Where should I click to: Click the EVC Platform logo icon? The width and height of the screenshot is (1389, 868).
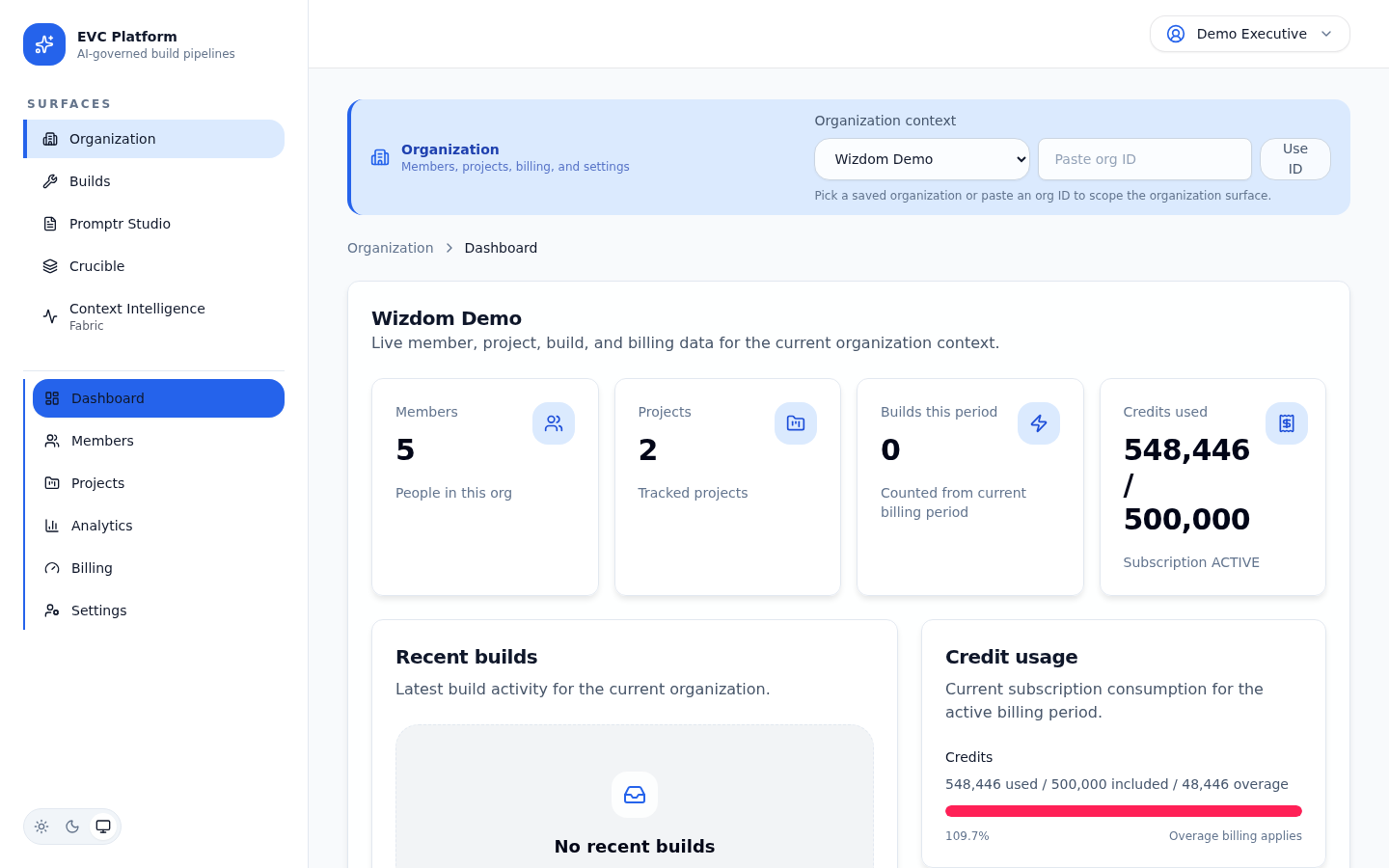click(44, 44)
